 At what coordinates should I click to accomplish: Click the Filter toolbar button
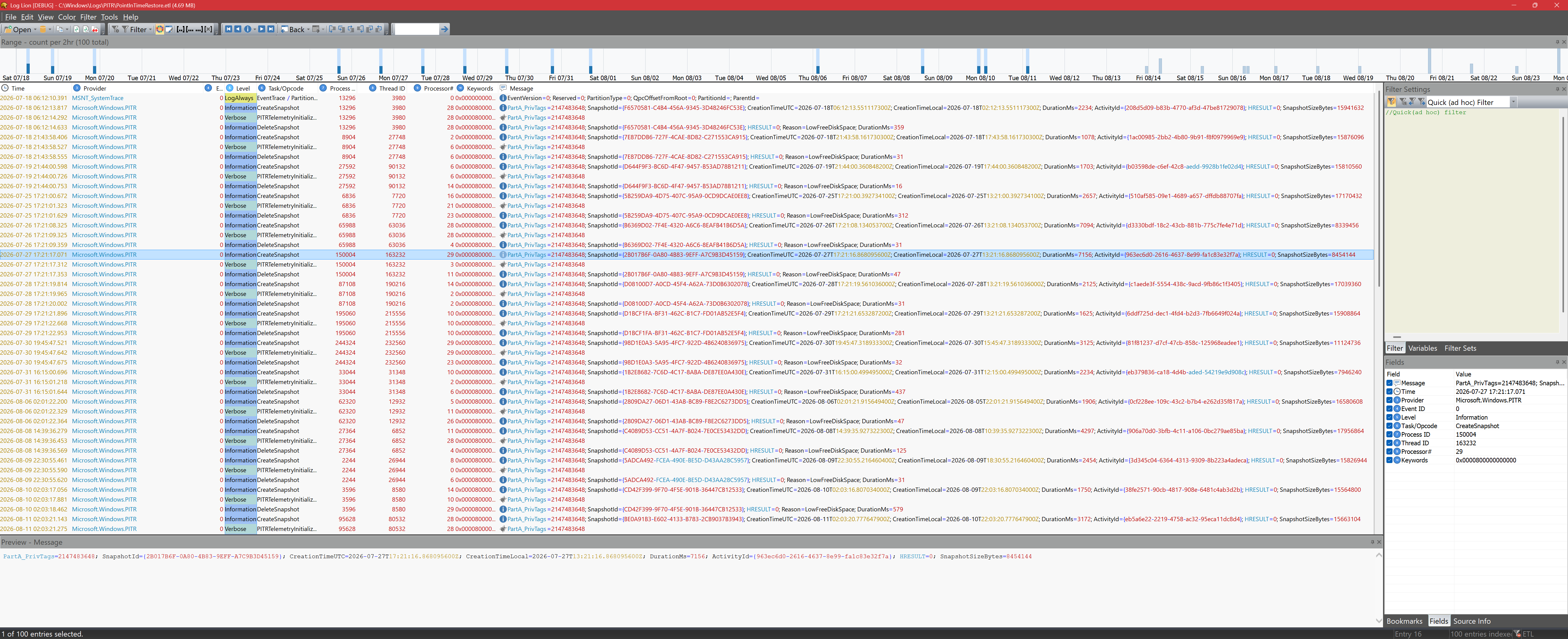tap(134, 29)
